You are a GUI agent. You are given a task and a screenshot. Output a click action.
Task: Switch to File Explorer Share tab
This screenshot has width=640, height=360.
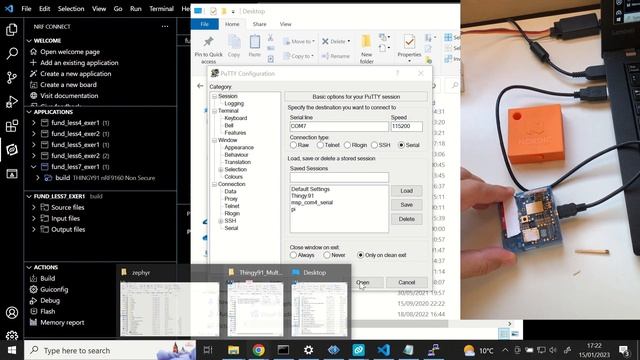click(x=259, y=24)
